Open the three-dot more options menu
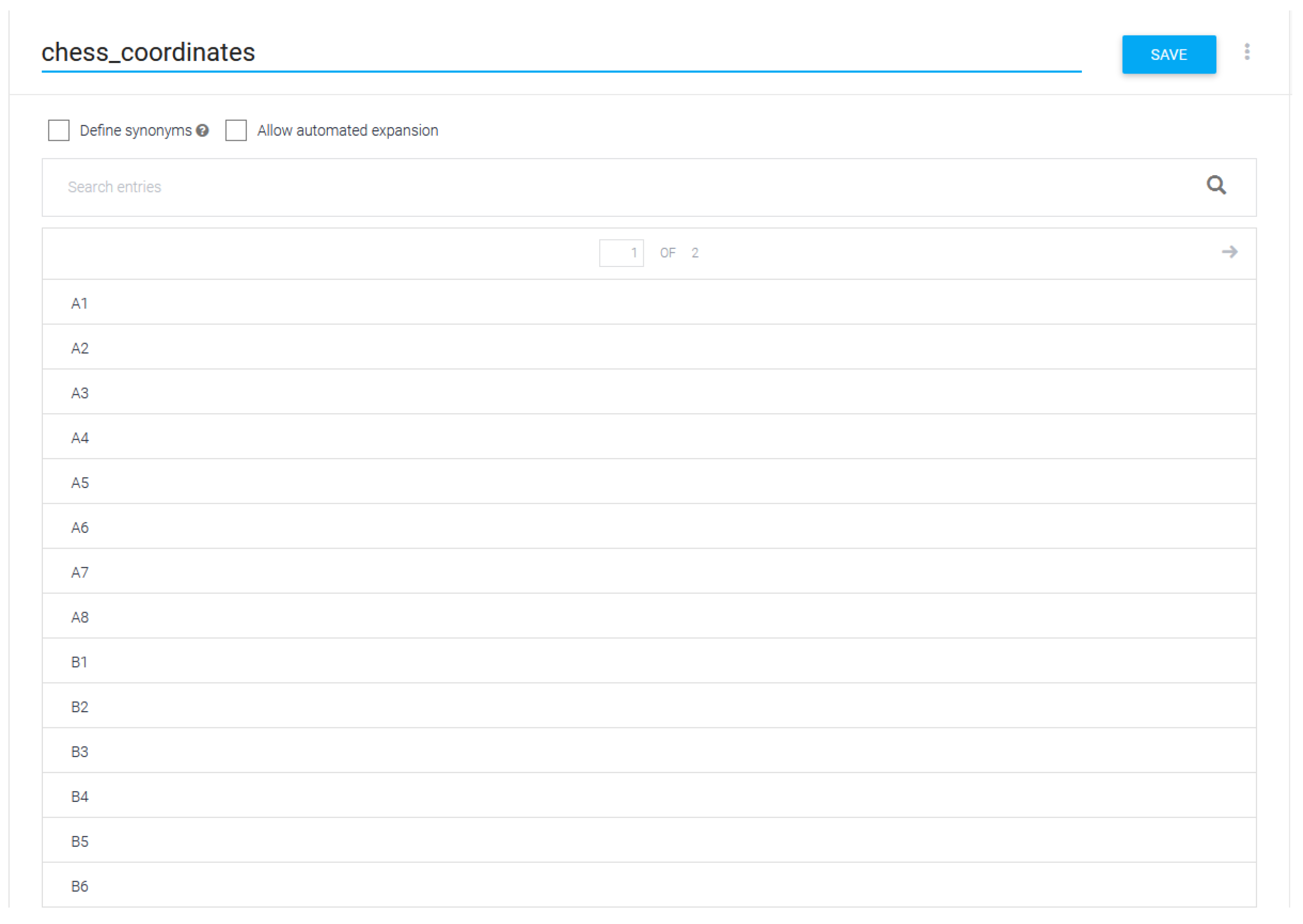 pos(1247,52)
